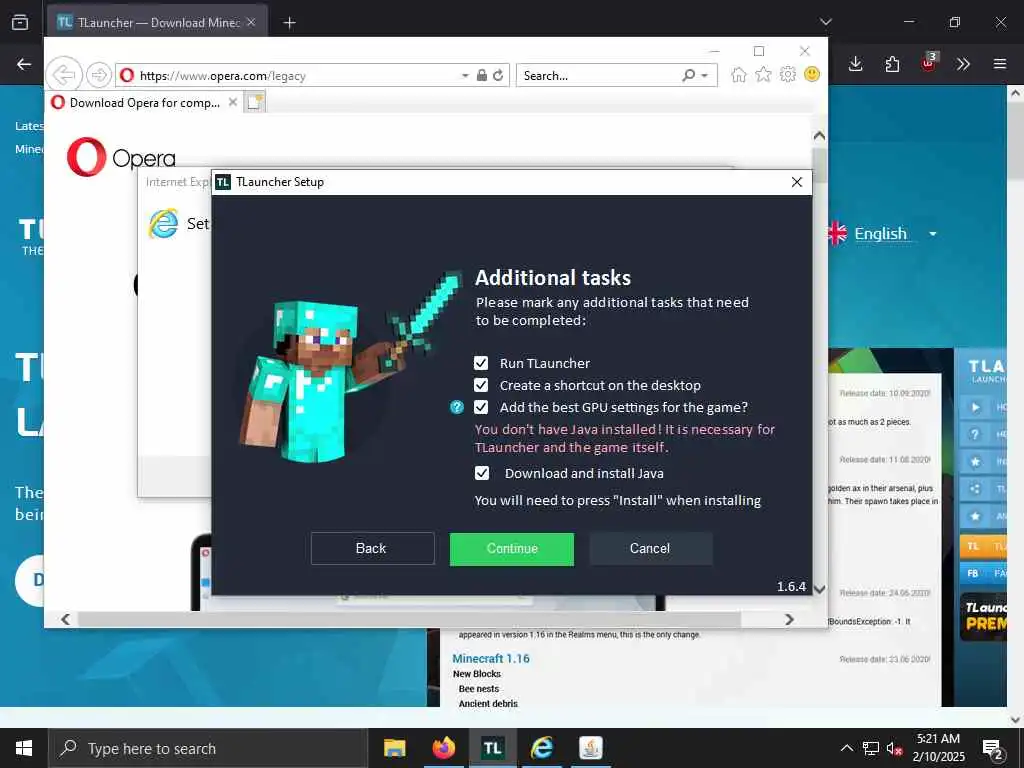Click the smiley feedback icon
Screen dimensions: 1024x768
pos(812,74)
